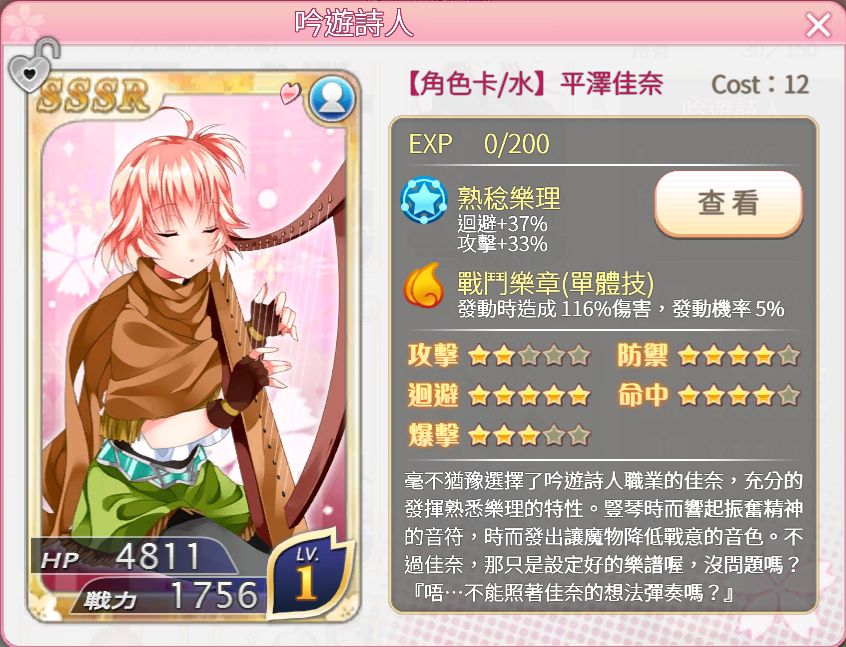Click the orange flame active skill icon
846x647 pixels.
(424, 284)
